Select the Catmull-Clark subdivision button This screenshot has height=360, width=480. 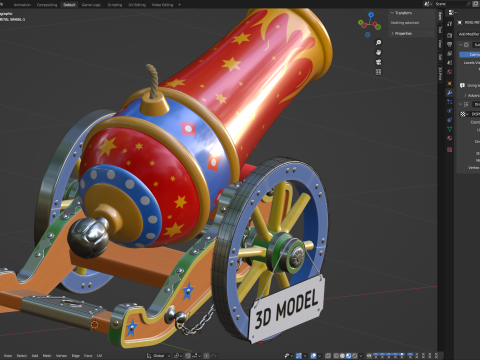click(x=470, y=54)
